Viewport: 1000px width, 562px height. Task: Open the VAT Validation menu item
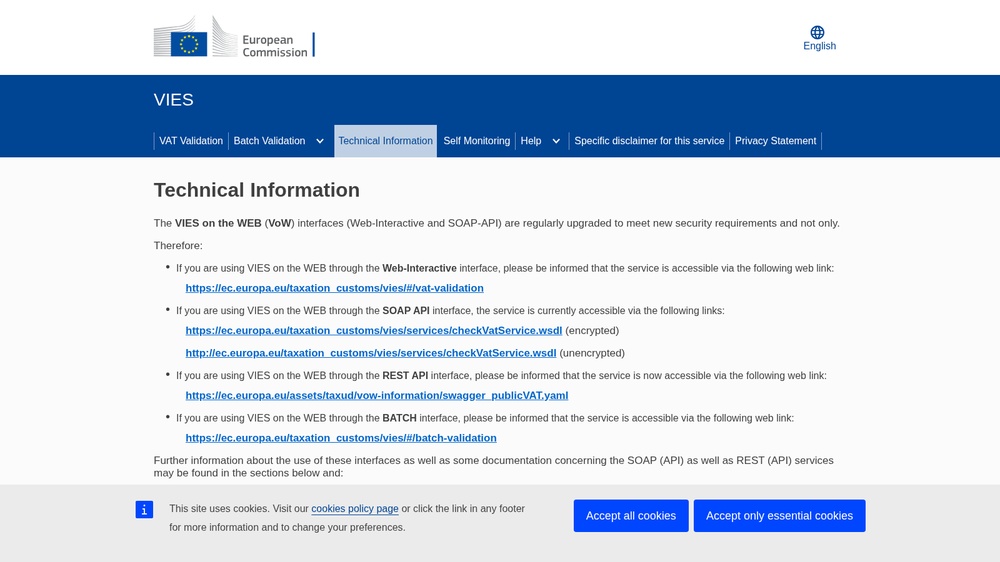(191, 141)
